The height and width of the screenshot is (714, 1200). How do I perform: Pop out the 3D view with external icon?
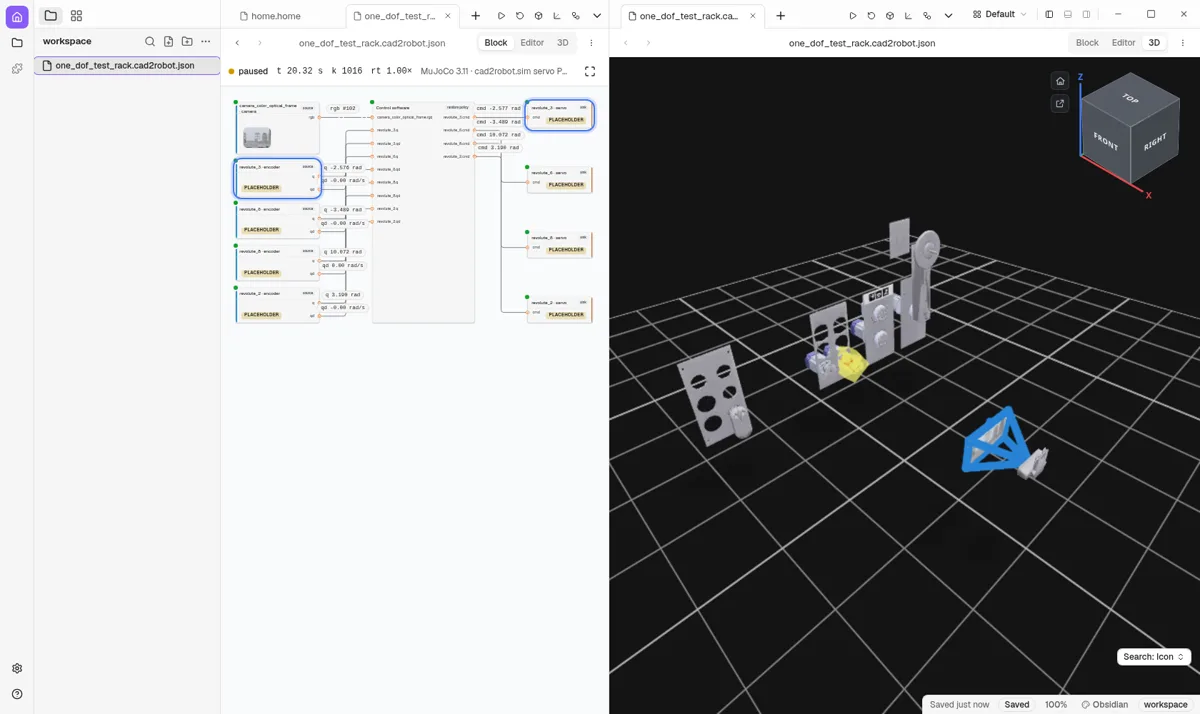pos(1060,103)
